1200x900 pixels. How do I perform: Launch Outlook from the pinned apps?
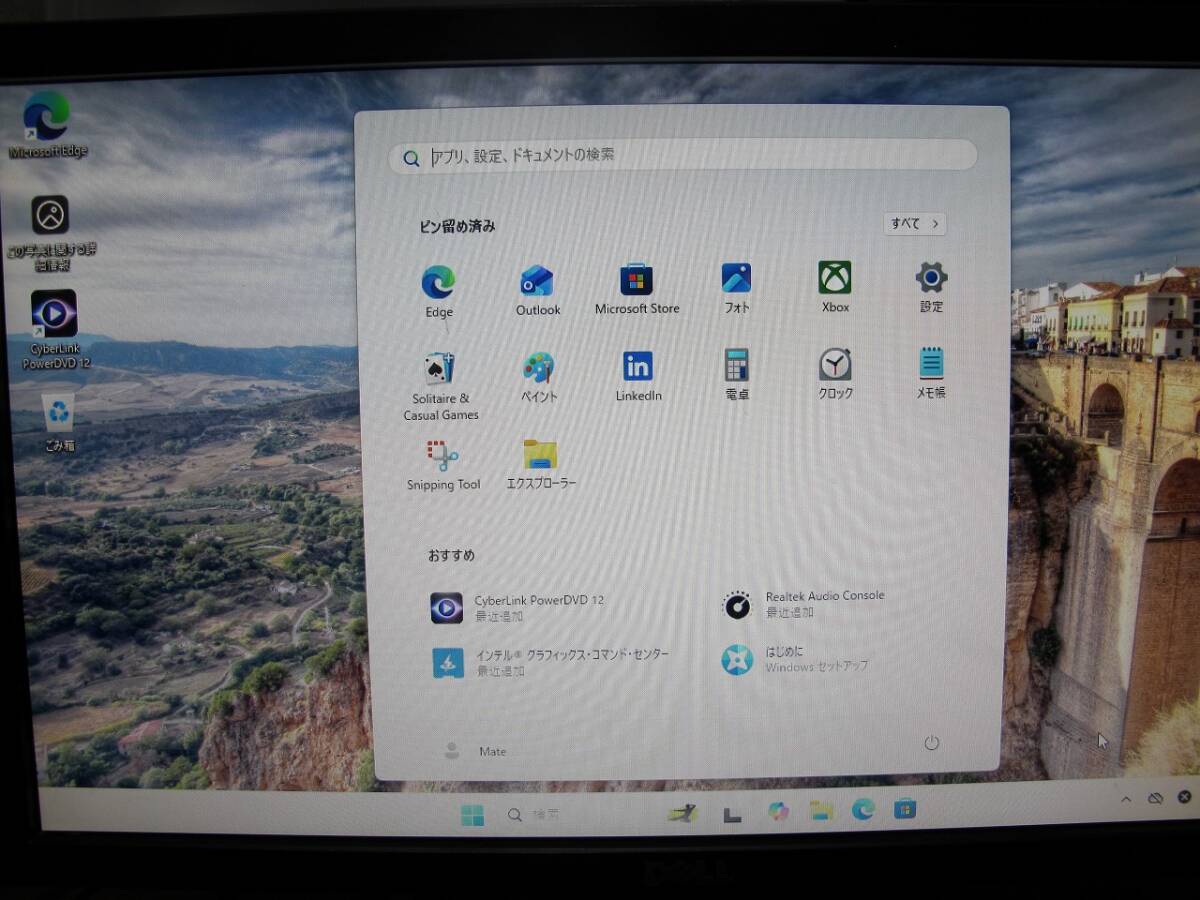coord(538,291)
